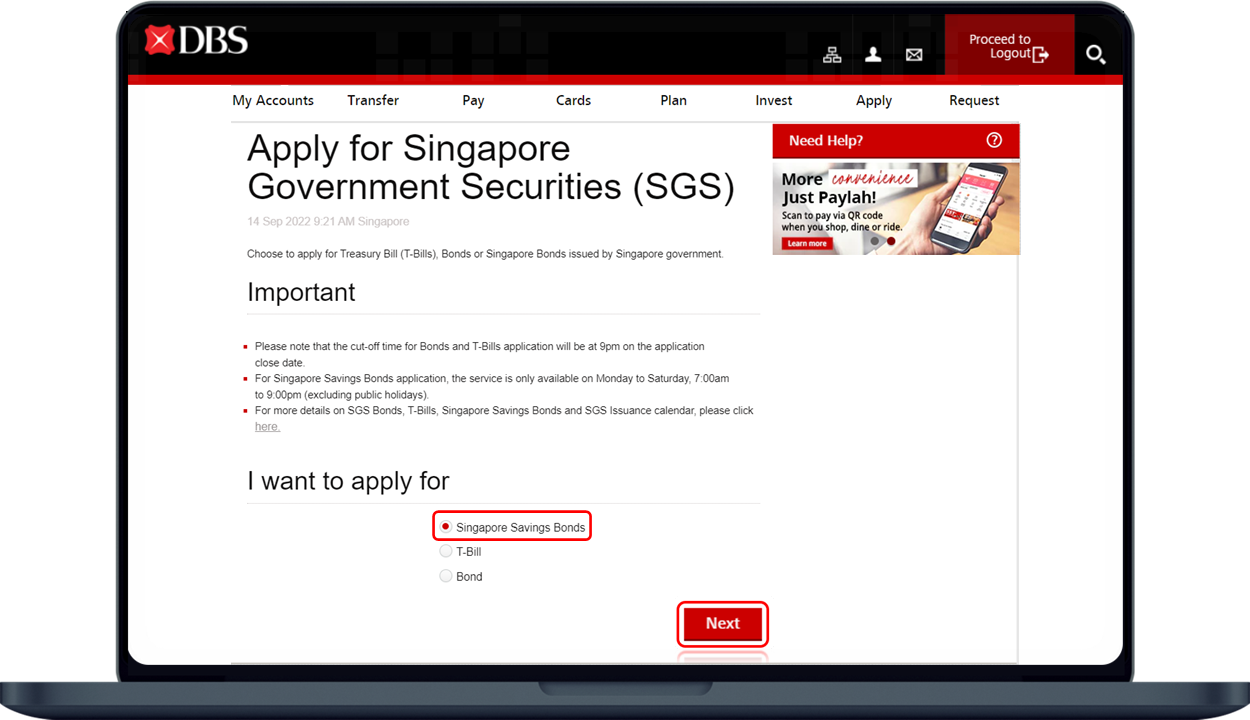Open the user profile icon
This screenshot has height=720, width=1250.
[x=873, y=55]
